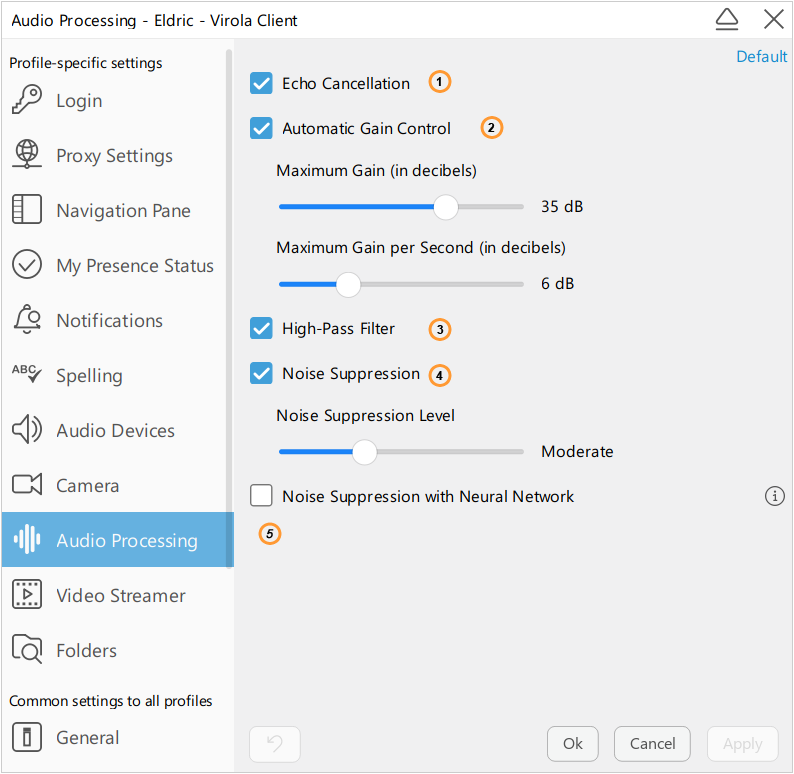Confirm with the Ok button

coord(573,744)
